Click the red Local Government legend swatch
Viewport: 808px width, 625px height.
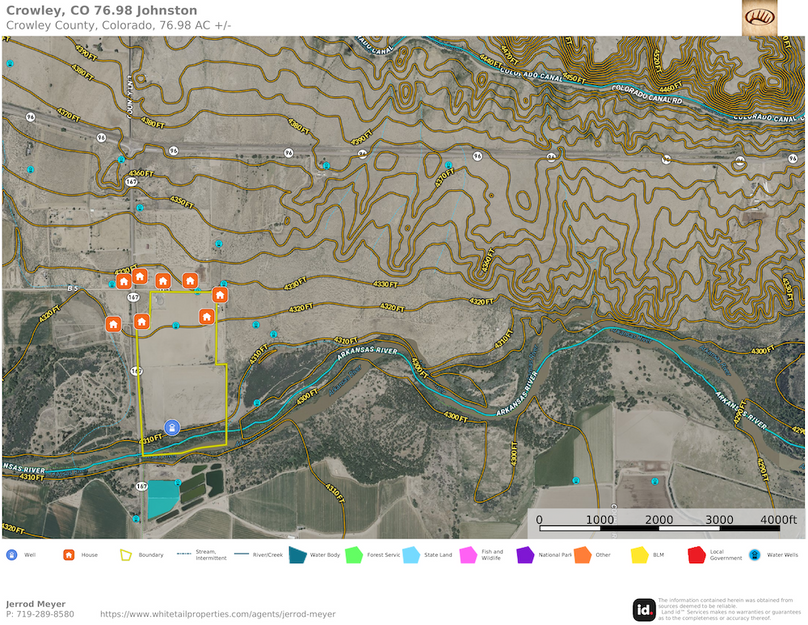point(697,554)
